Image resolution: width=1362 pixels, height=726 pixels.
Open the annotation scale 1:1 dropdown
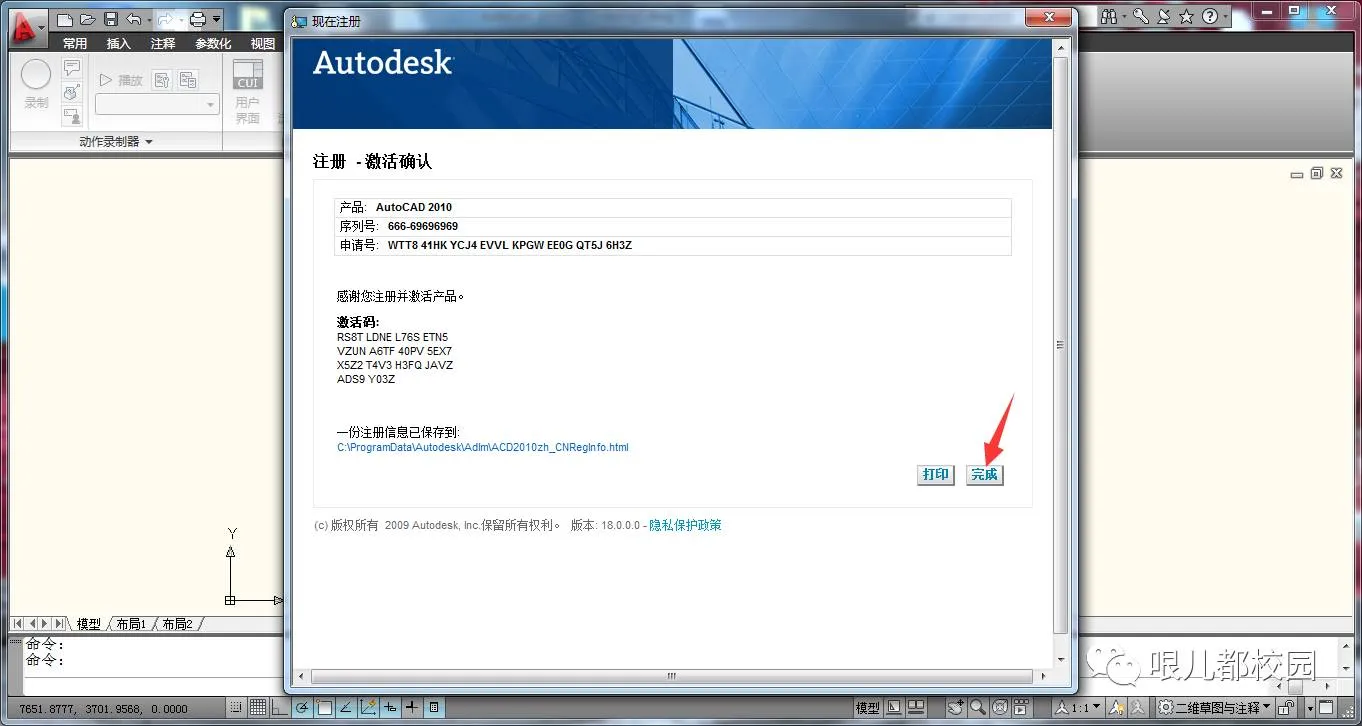(1077, 708)
